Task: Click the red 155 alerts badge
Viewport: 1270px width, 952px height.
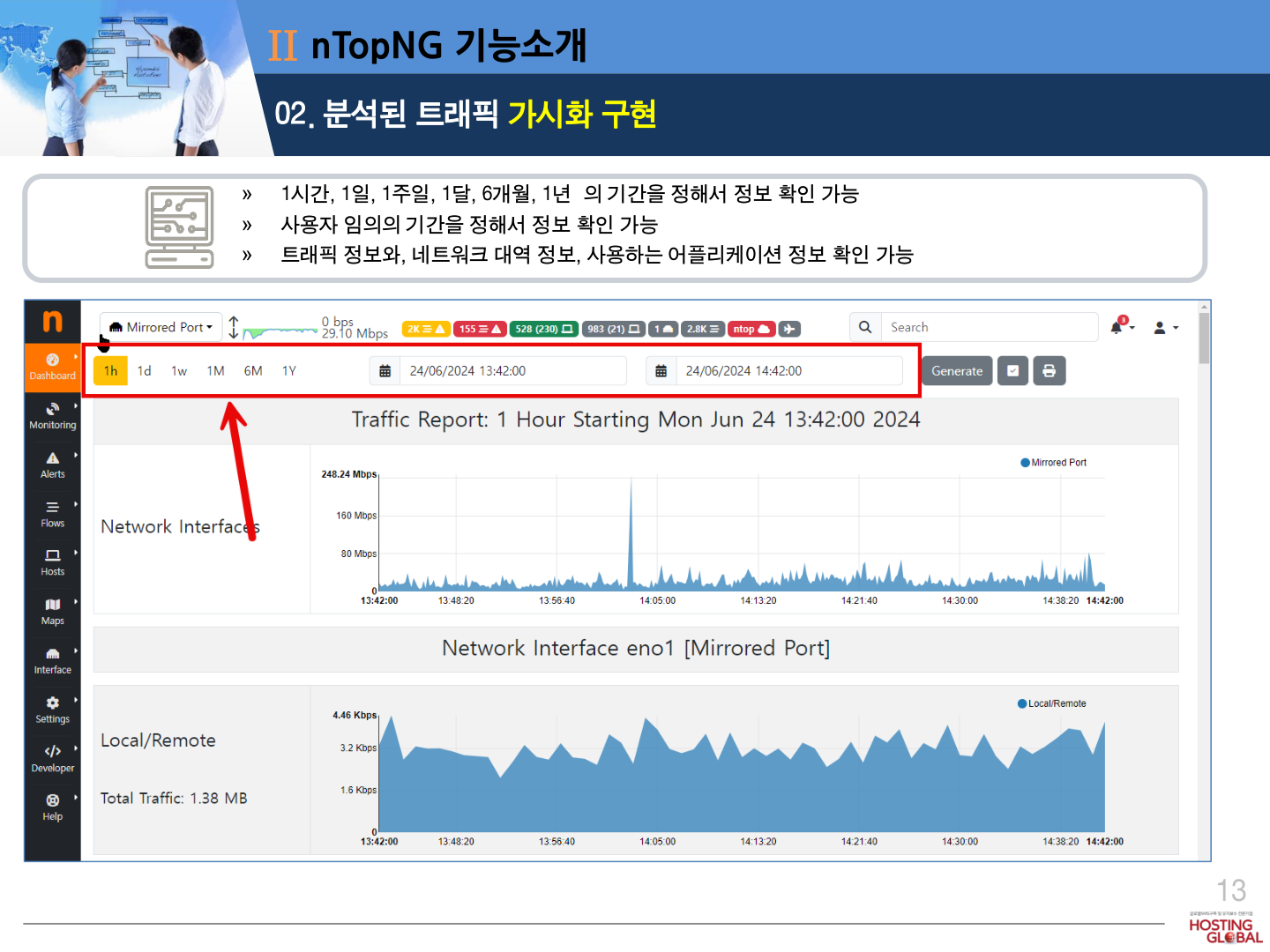Action: tap(480, 329)
